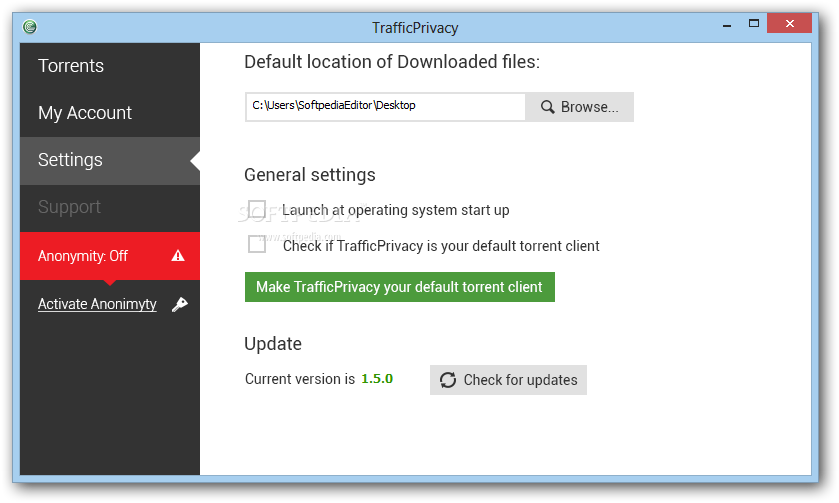Toggle Check if TrafficPrivacy is default client

[257, 245]
